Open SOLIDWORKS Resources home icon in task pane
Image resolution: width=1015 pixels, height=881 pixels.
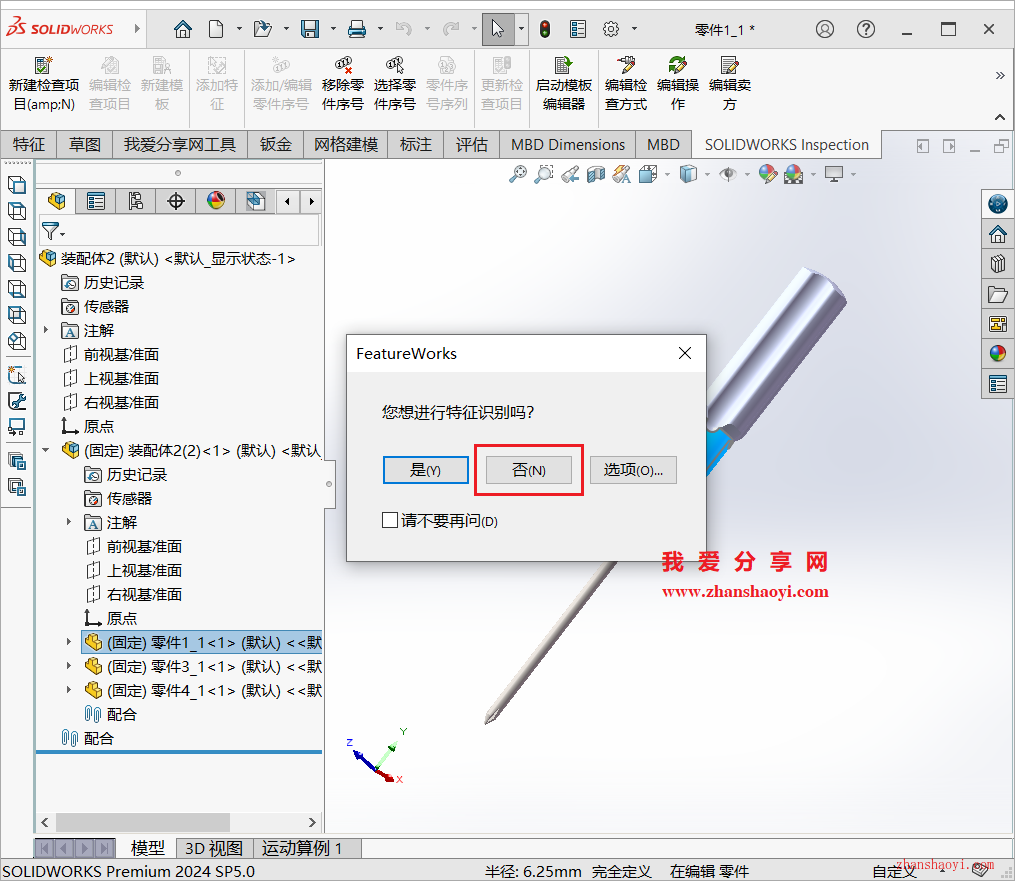click(x=998, y=234)
